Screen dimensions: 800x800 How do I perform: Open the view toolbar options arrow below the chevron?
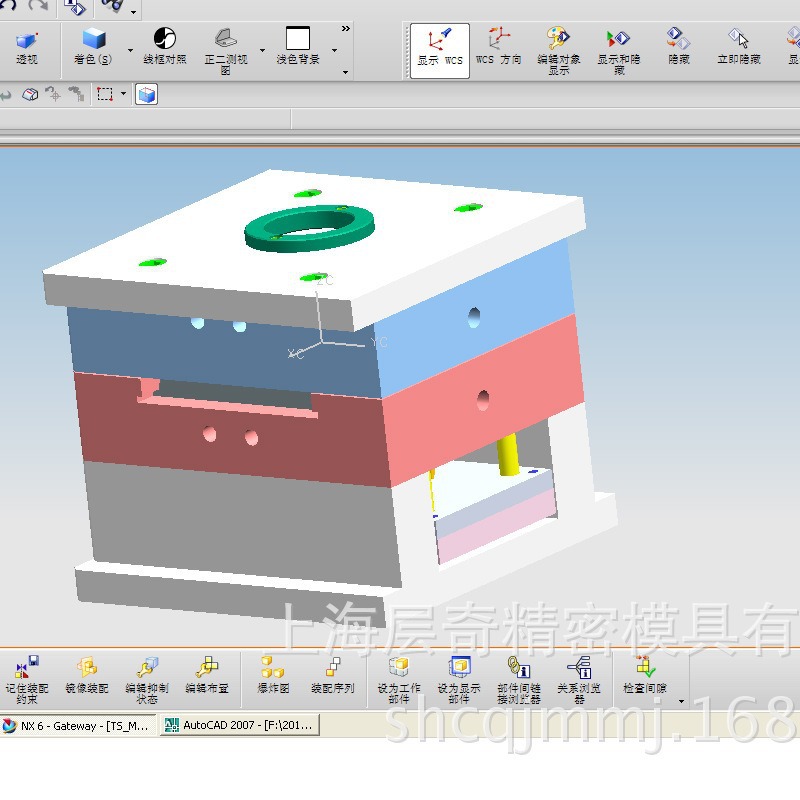coord(345,72)
